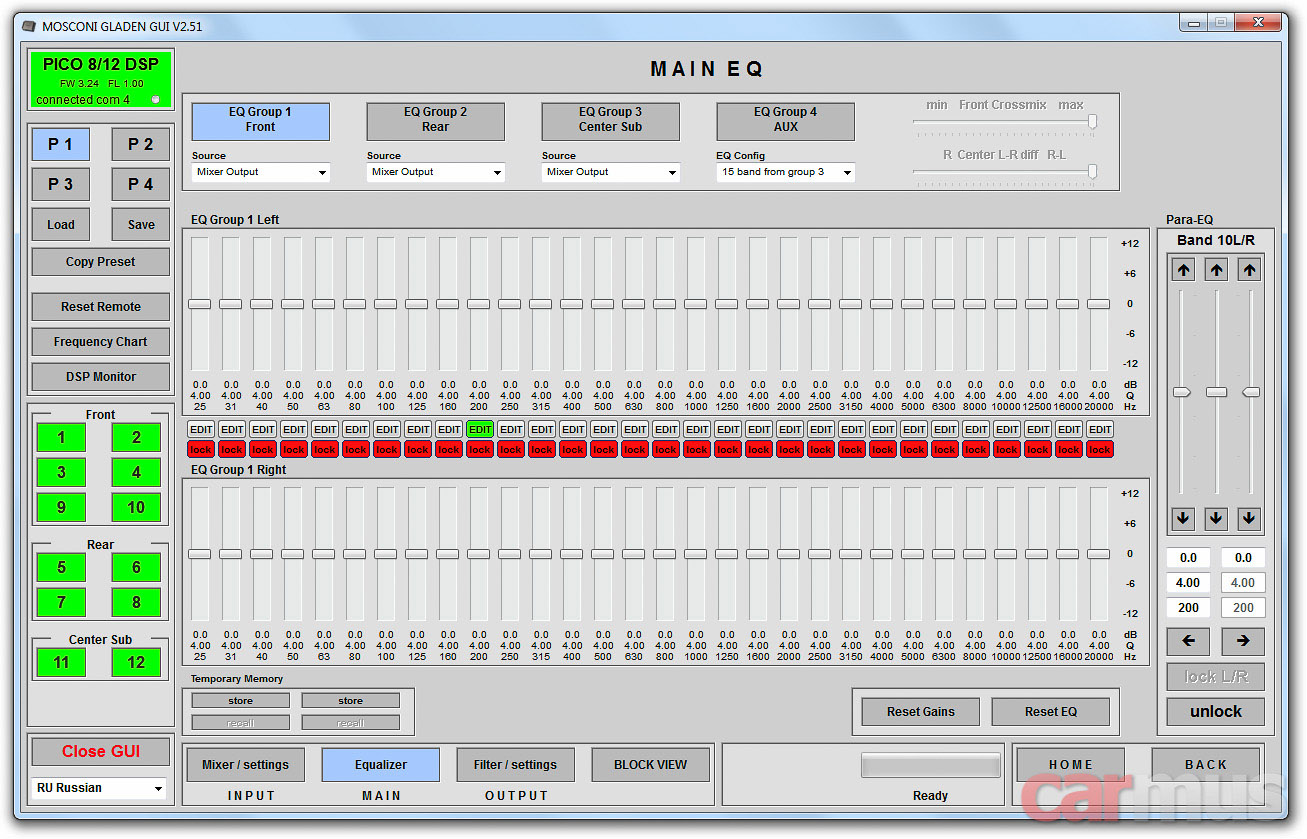
Task: Click the Center L-R diff slider handle
Action: click(x=1093, y=172)
